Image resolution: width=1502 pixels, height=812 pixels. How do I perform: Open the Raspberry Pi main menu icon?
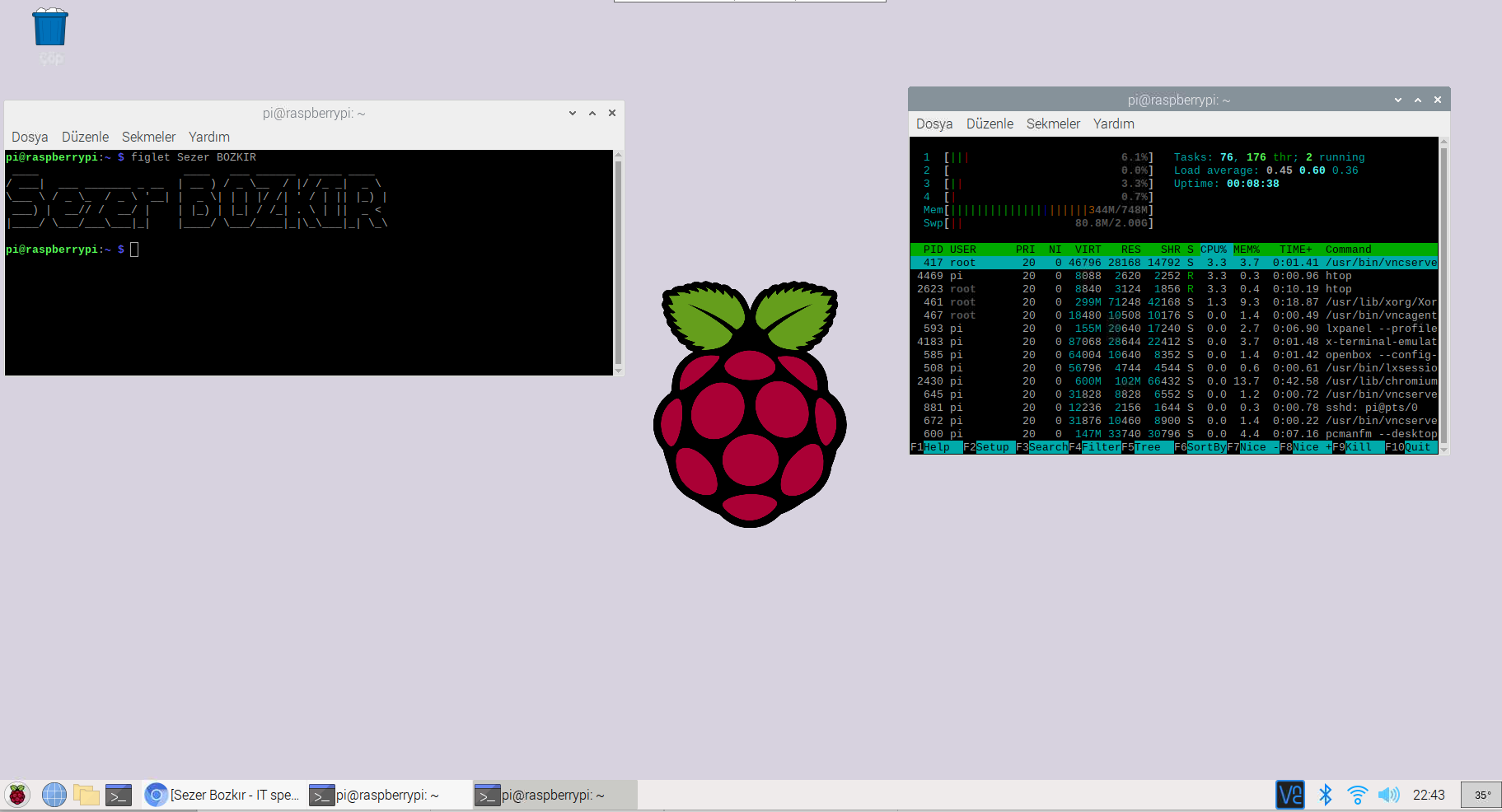17,795
